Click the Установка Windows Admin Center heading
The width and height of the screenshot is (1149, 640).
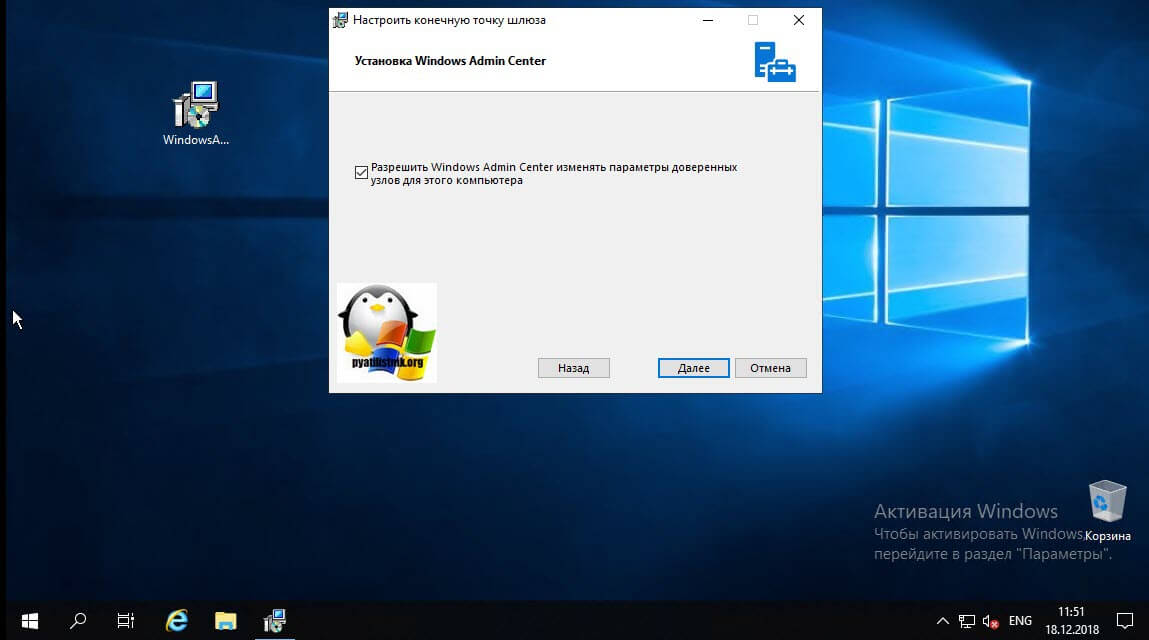pos(450,61)
